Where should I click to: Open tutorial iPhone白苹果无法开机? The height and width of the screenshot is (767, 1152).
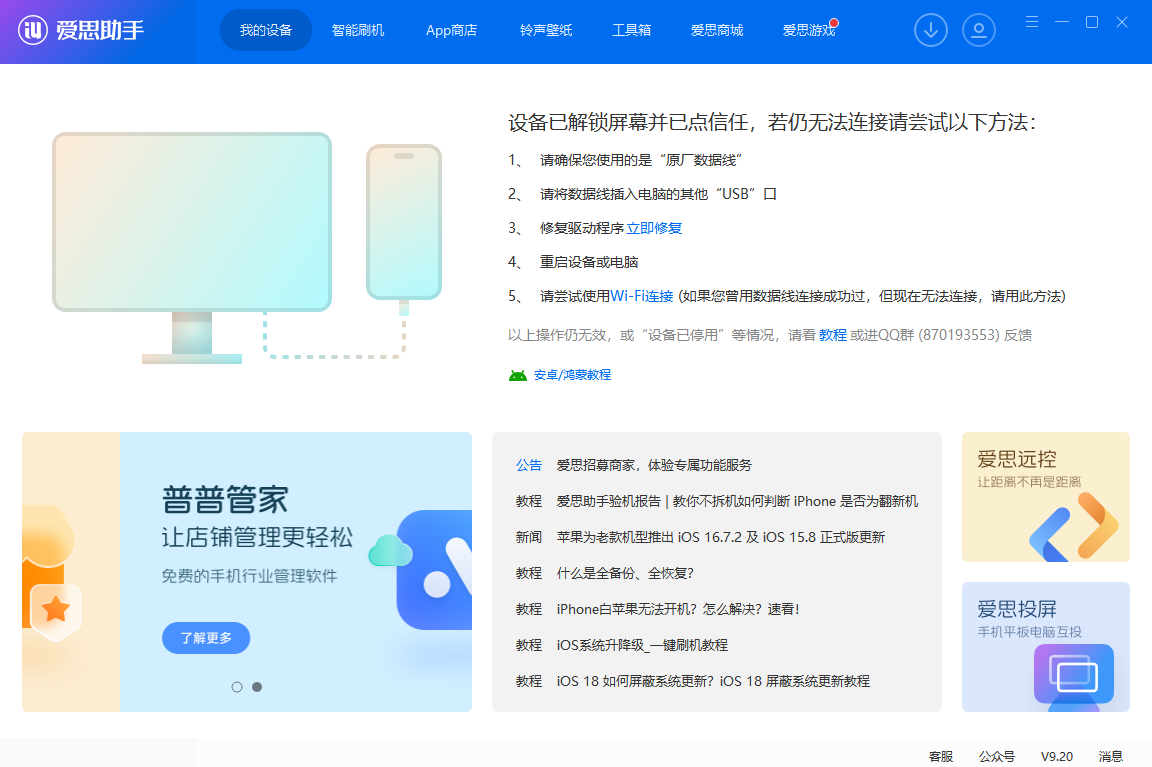(x=678, y=609)
